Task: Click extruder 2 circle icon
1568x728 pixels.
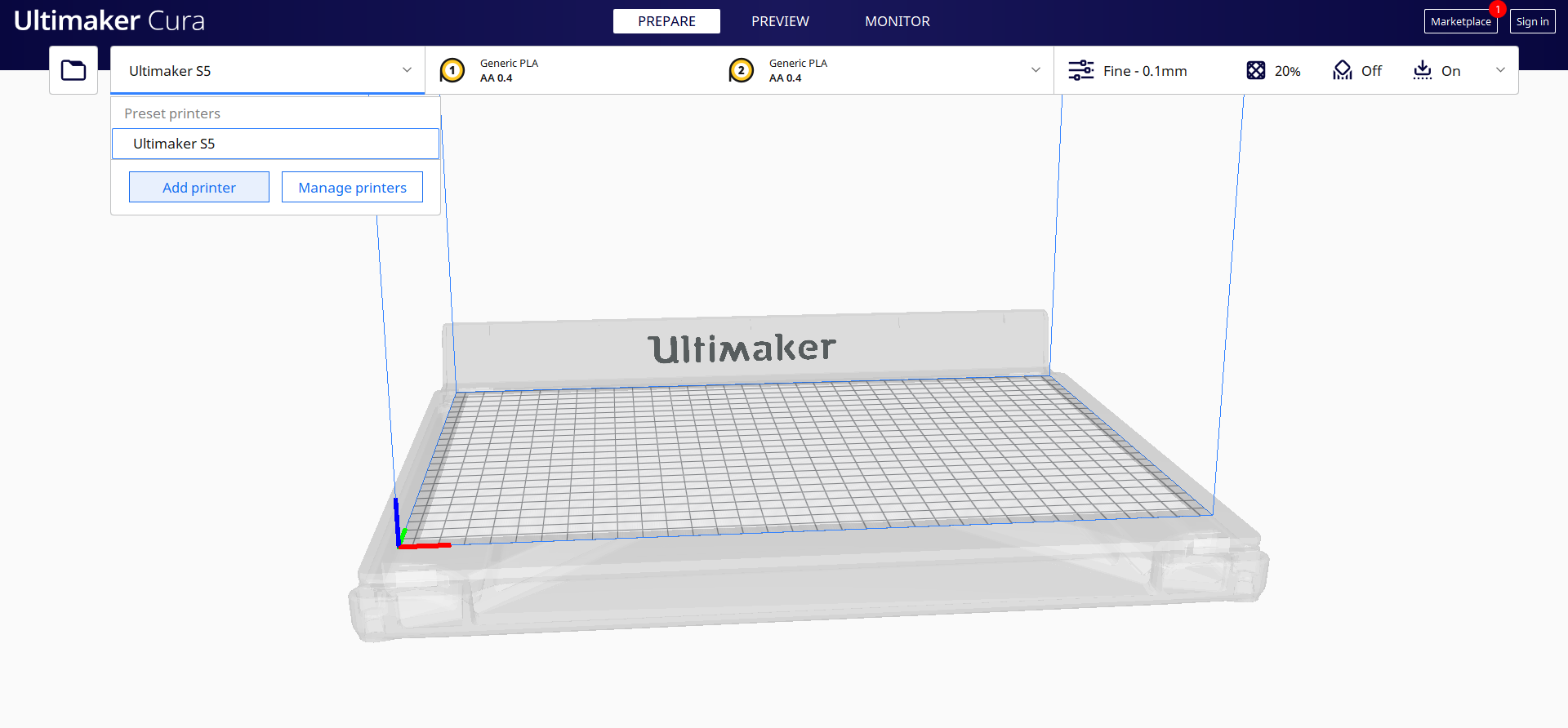Action: pos(742,70)
